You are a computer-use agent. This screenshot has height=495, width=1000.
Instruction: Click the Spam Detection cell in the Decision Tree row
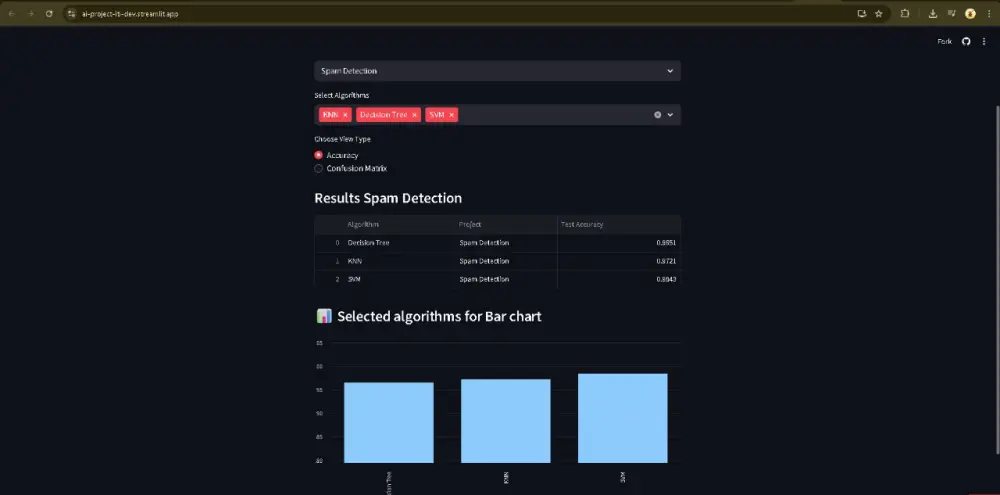click(506, 243)
